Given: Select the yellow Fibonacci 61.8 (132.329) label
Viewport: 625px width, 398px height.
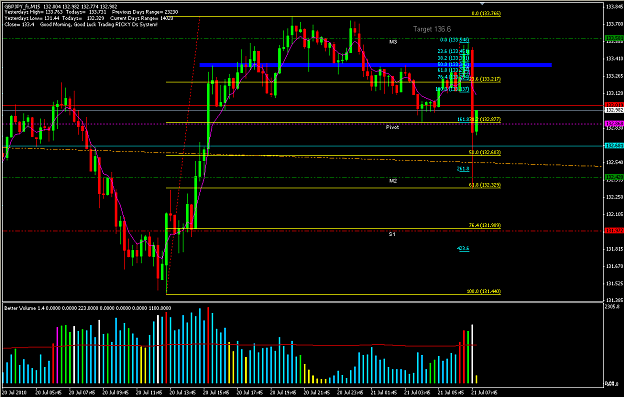Looking at the screenshot, I should pyautogui.click(x=485, y=185).
